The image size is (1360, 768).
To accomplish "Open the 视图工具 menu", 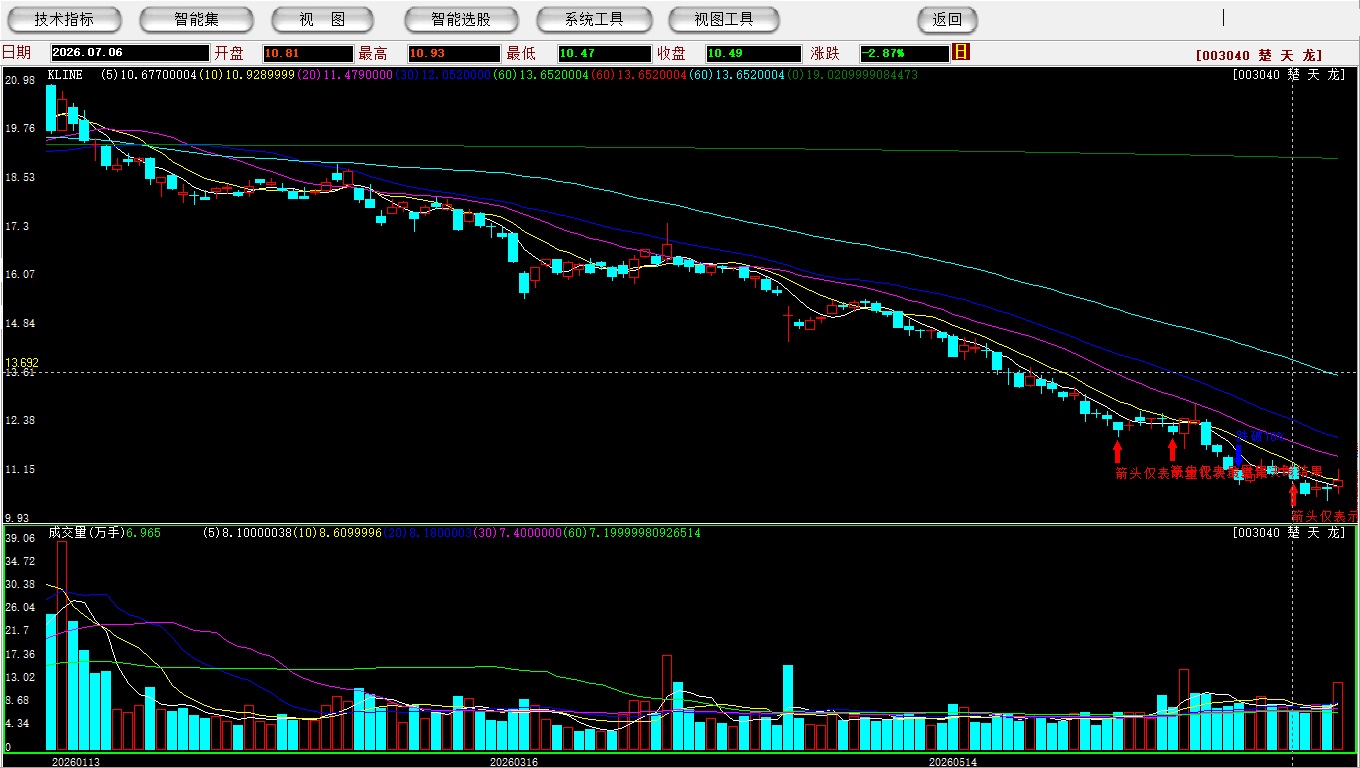I will coord(724,19).
